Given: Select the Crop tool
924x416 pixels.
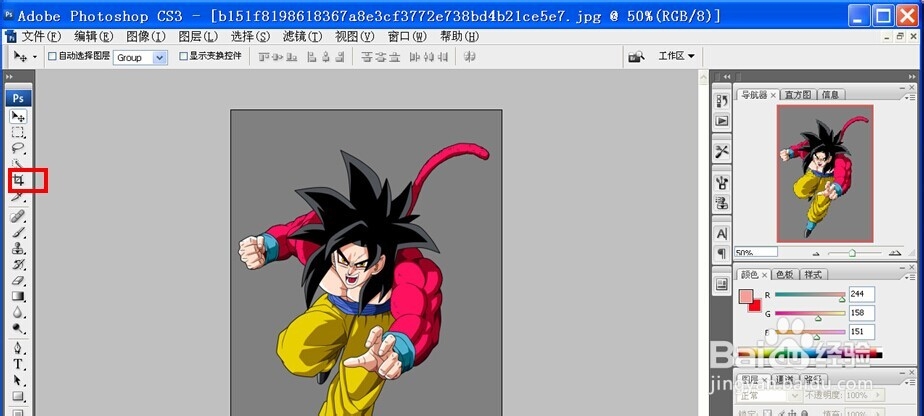Looking at the screenshot, I should coord(18,180).
